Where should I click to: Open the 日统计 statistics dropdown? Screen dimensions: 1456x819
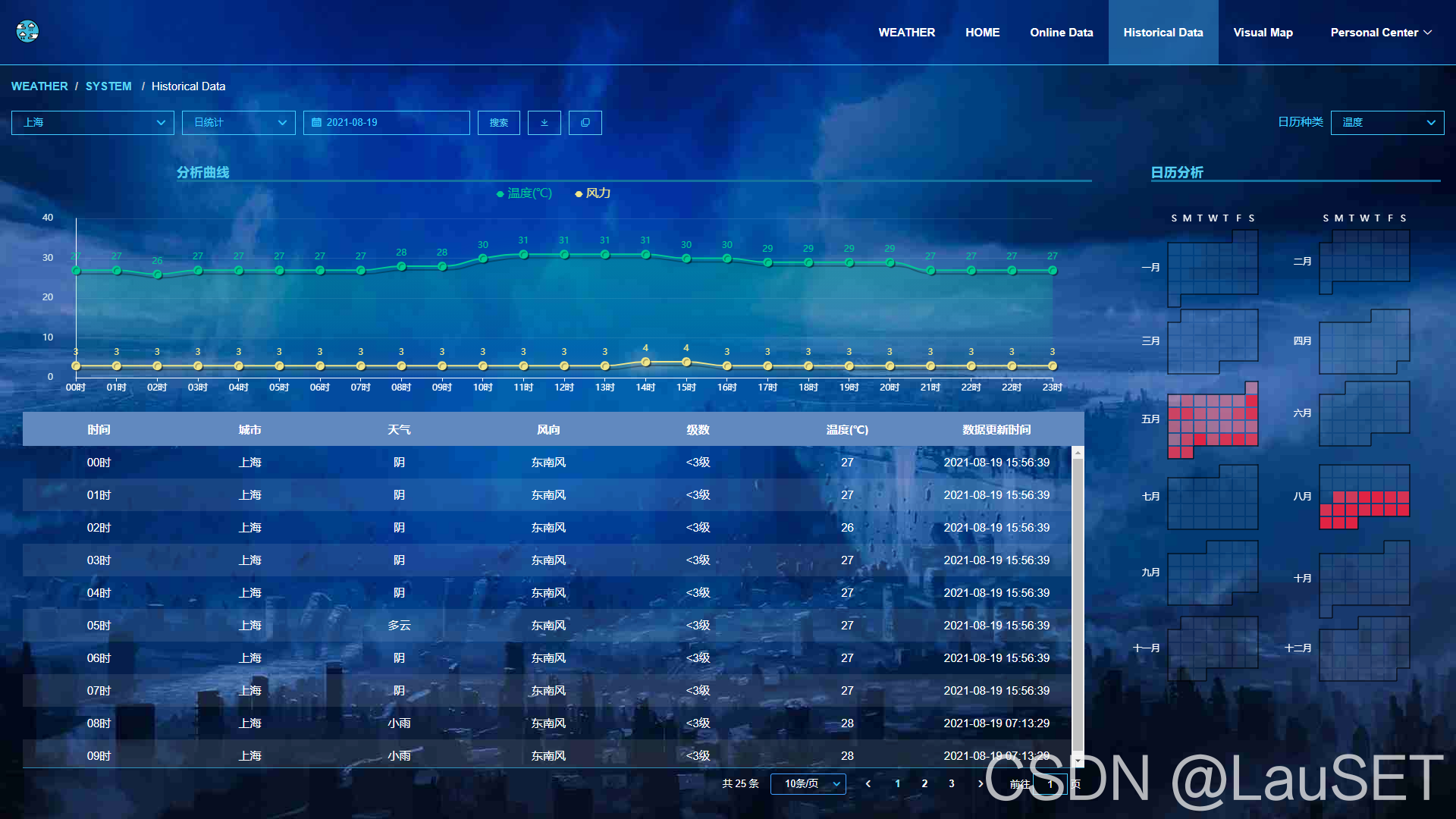point(239,123)
